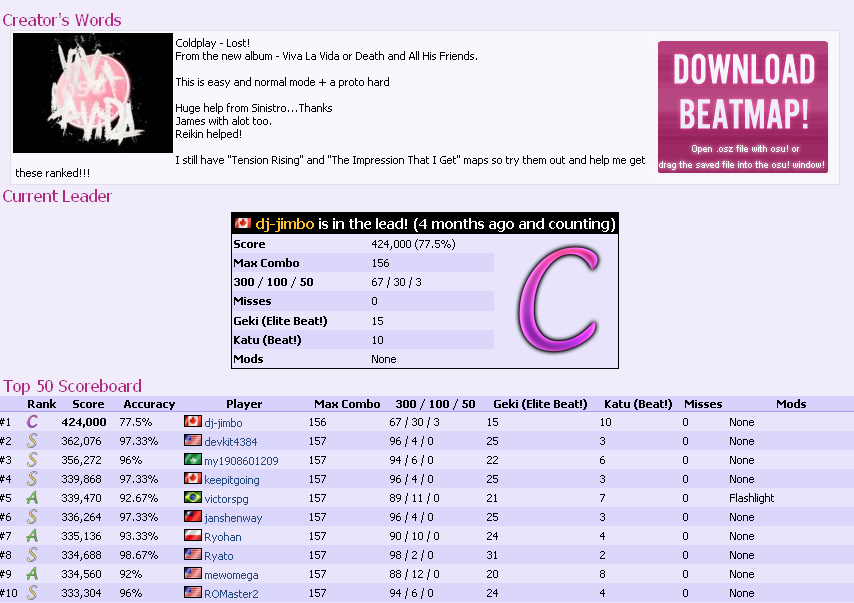Viewport: 854px width, 603px height.
Task: Visit Ryato's player profile
Action: coord(218,556)
